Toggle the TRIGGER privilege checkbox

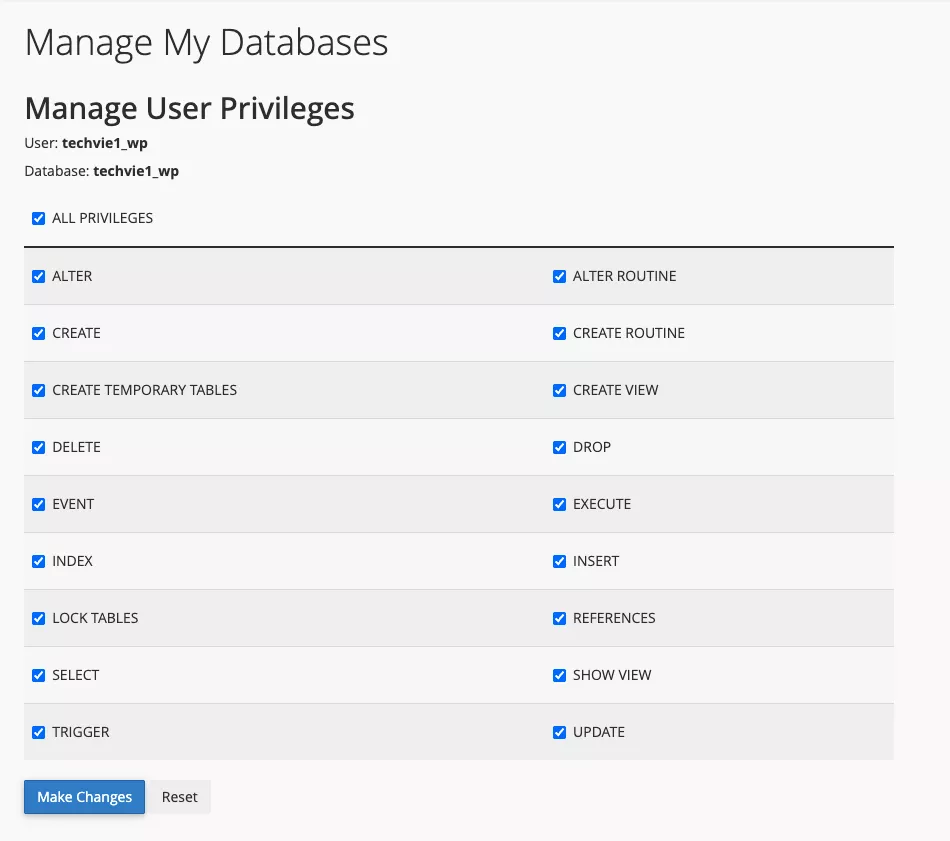[x=39, y=732]
